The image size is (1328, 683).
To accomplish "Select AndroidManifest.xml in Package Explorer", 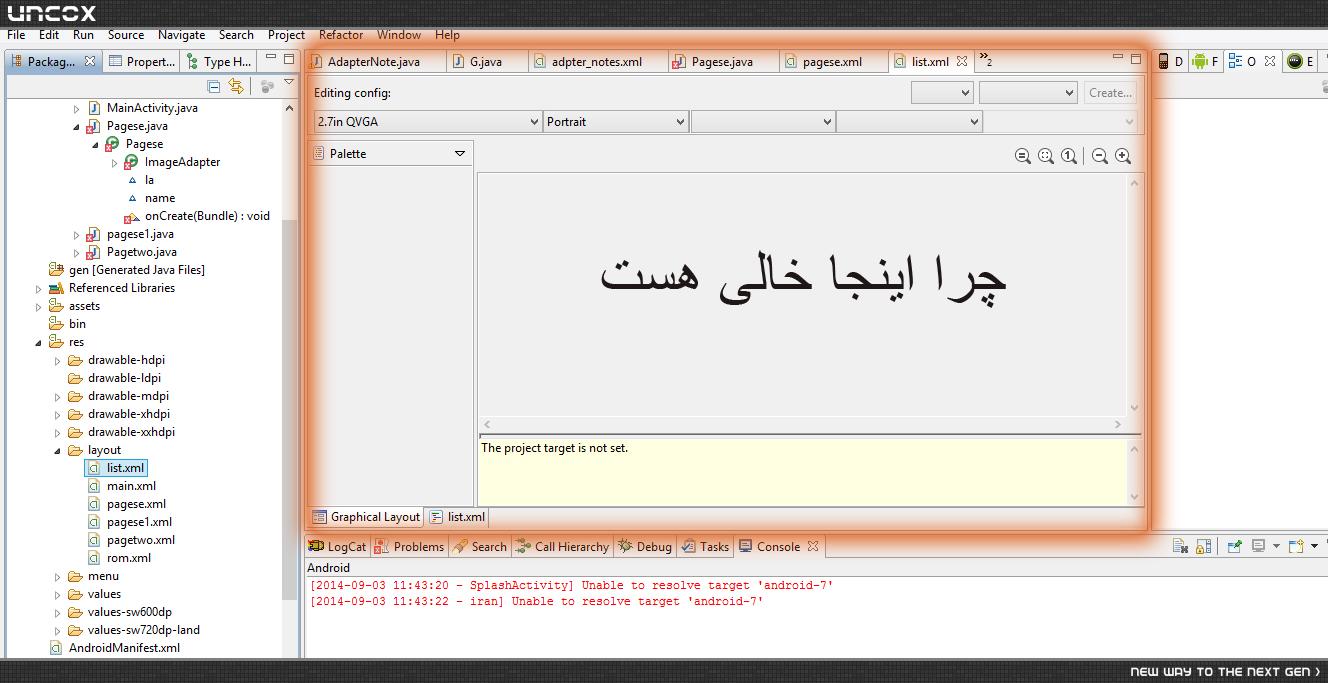I will (x=124, y=648).
